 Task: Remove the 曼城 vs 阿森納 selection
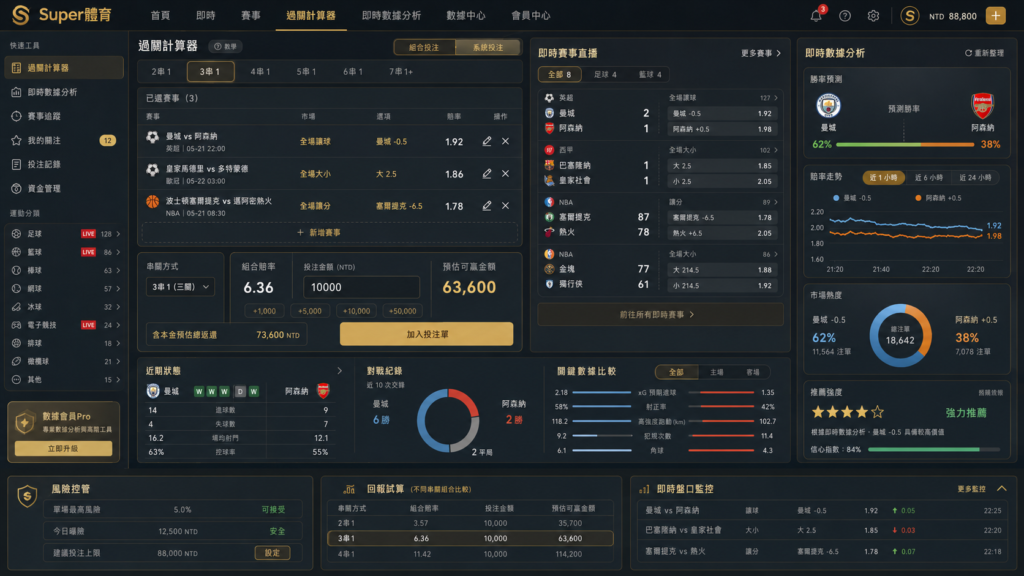505,141
